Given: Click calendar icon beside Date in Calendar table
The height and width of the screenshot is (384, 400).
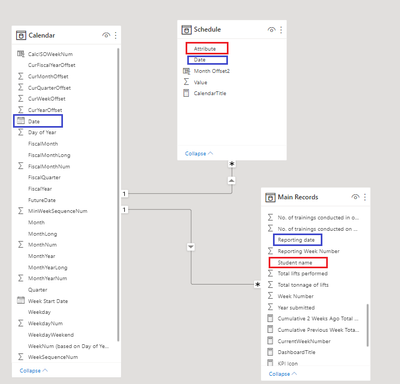Looking at the screenshot, I should 21,121.
